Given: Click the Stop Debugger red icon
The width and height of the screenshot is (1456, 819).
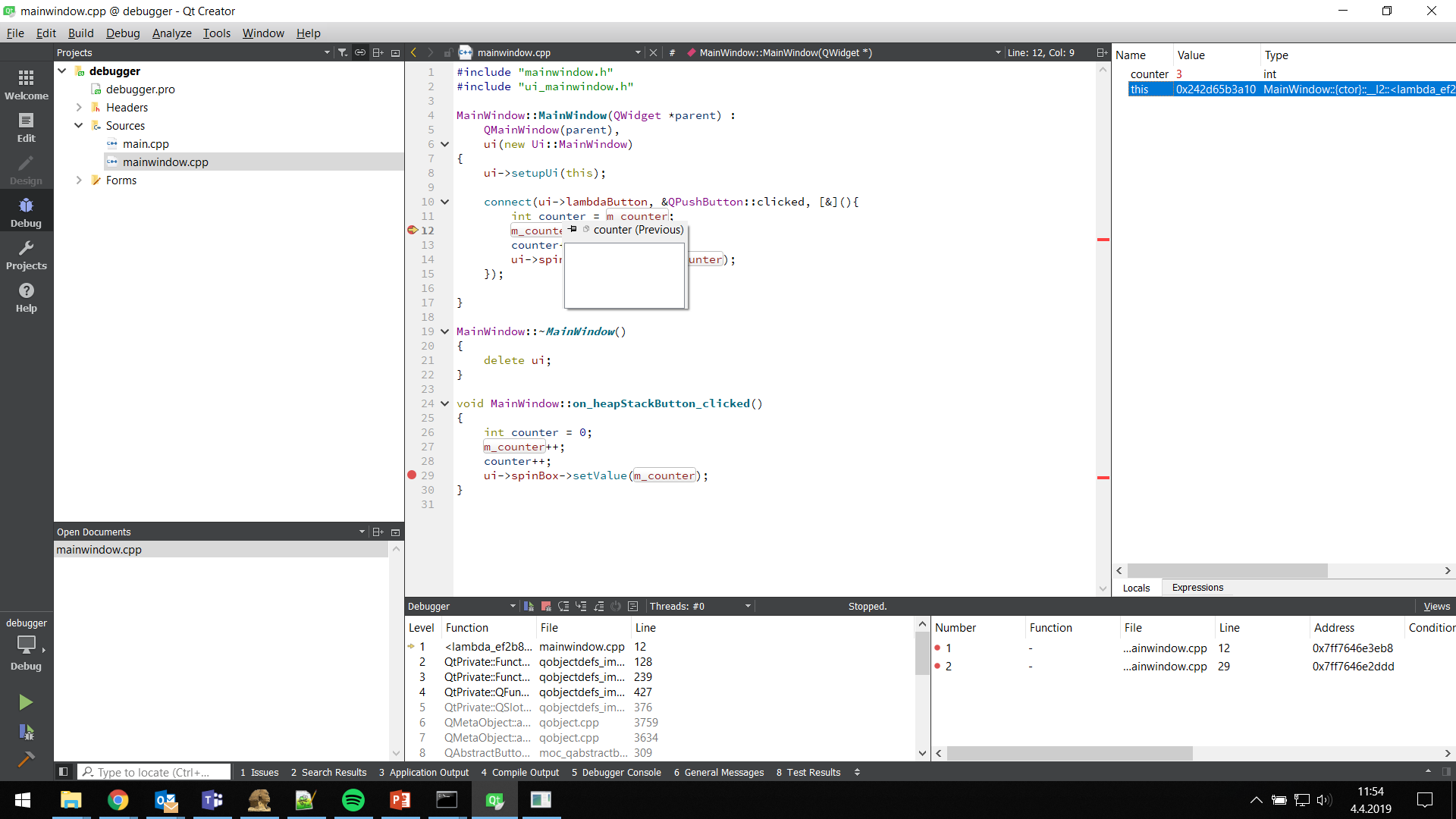Looking at the screenshot, I should click(546, 607).
